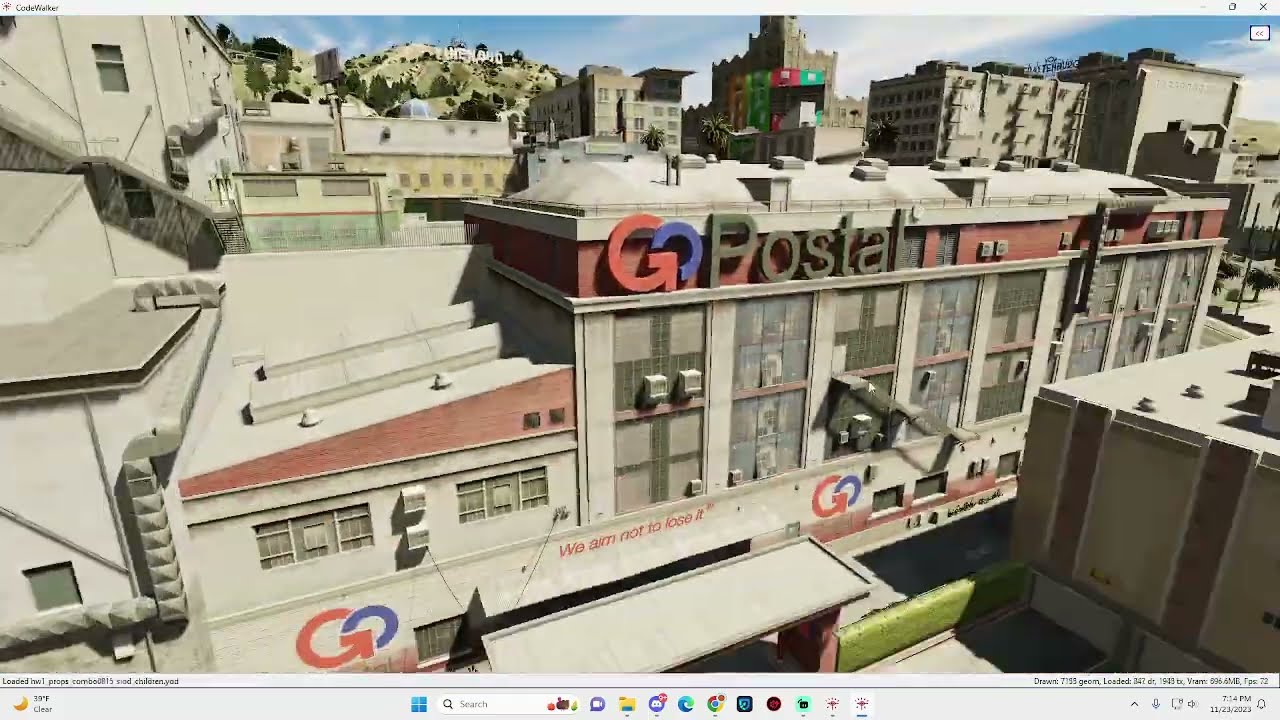This screenshot has width=1280, height=720.
Task: Maximize or restore the CodeWalker window
Action: [1232, 7]
